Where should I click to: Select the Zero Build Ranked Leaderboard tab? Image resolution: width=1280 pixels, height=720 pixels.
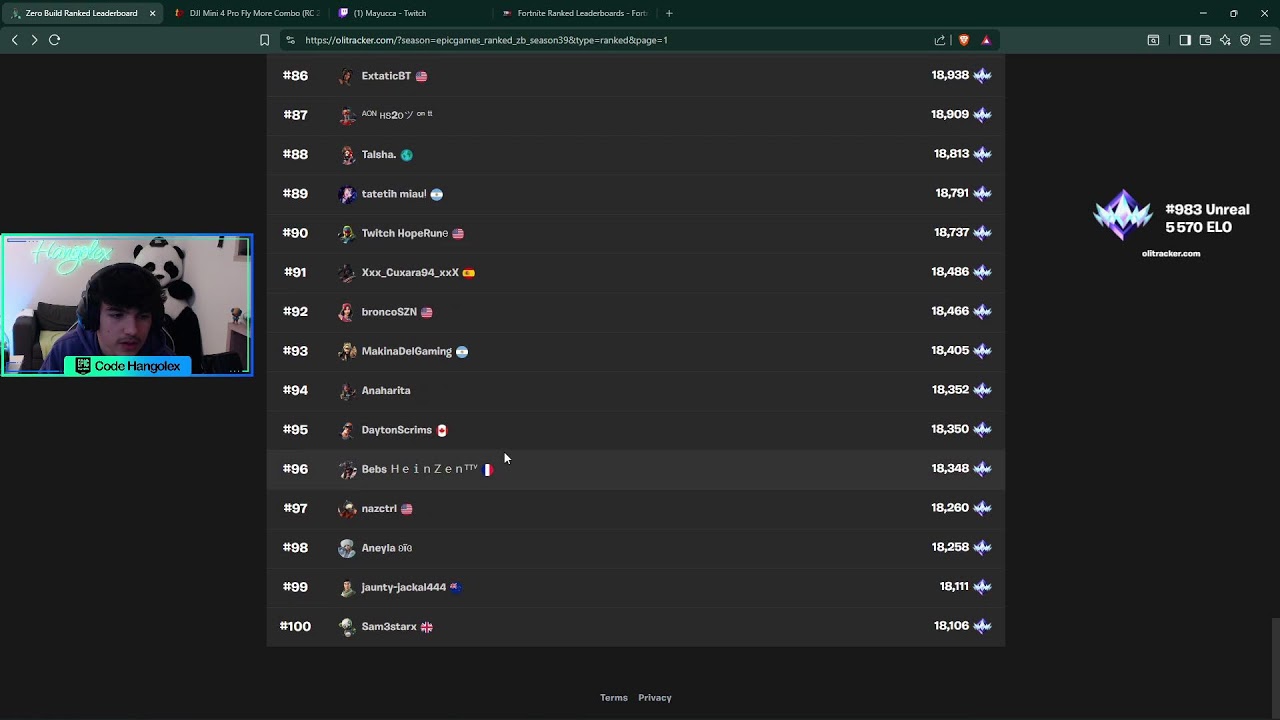(81, 13)
